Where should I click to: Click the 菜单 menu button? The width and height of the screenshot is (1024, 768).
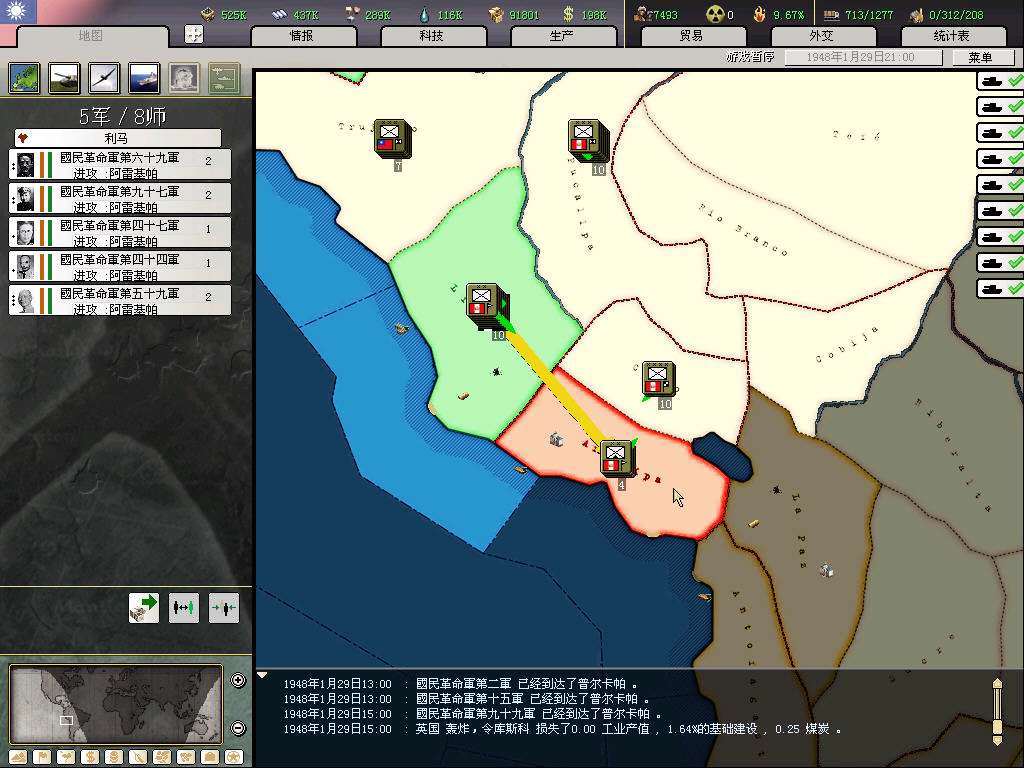[979, 58]
